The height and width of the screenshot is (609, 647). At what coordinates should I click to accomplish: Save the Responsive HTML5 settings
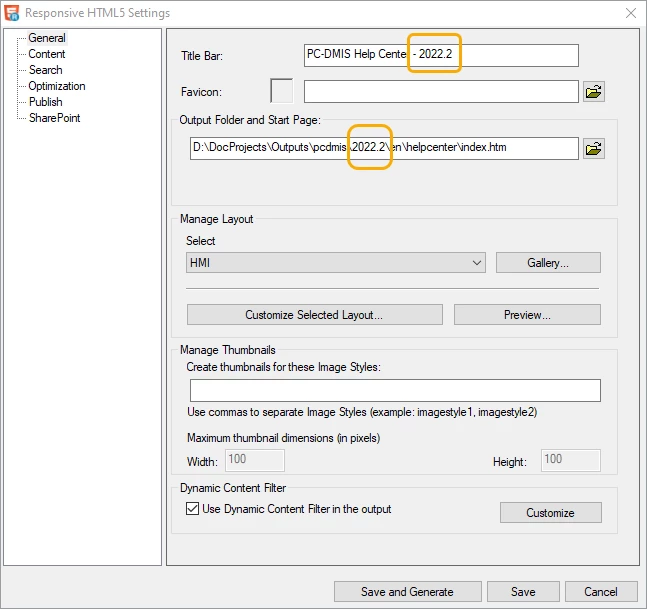click(x=523, y=592)
